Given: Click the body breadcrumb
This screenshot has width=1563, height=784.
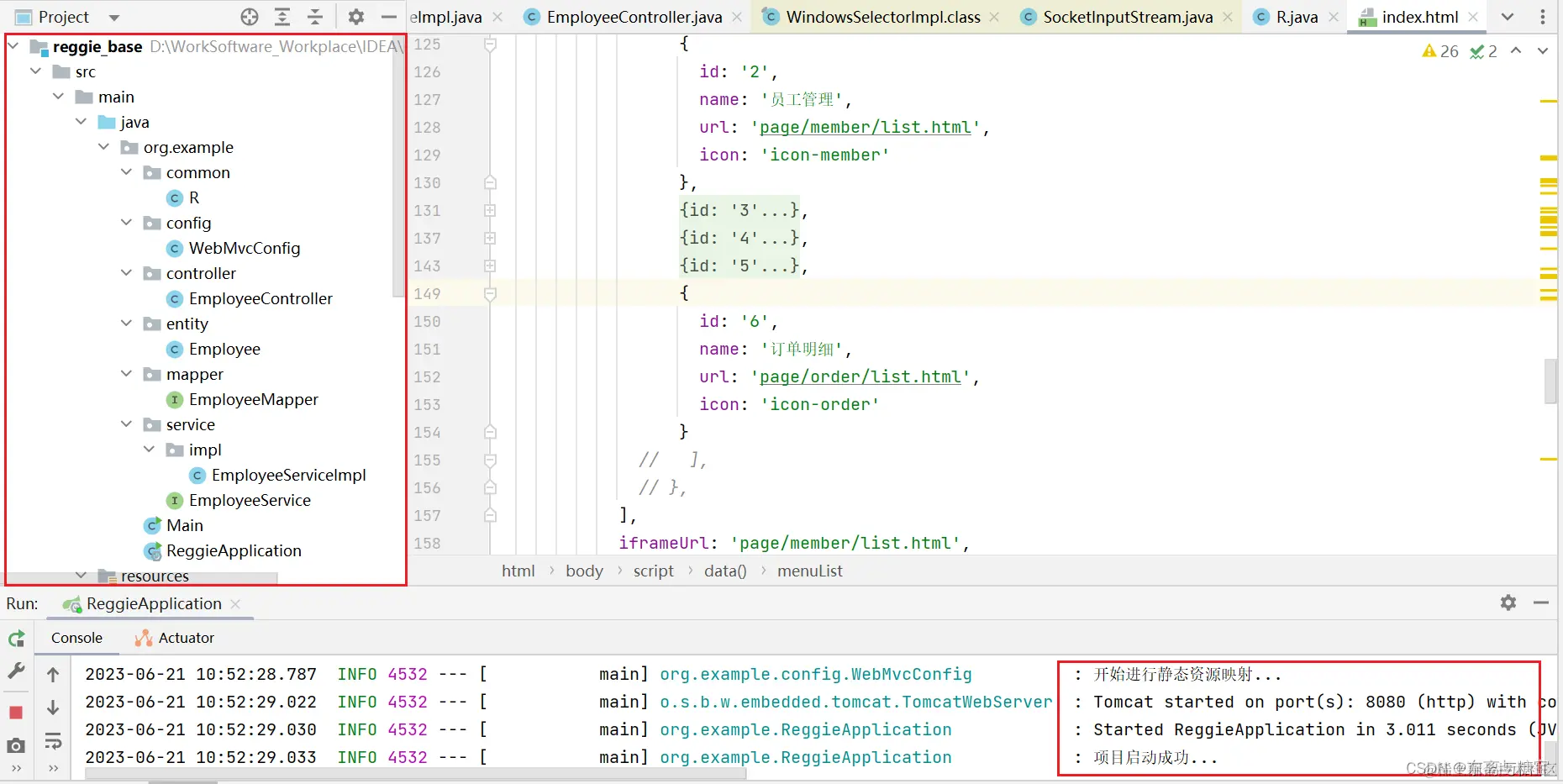Looking at the screenshot, I should click(584, 571).
